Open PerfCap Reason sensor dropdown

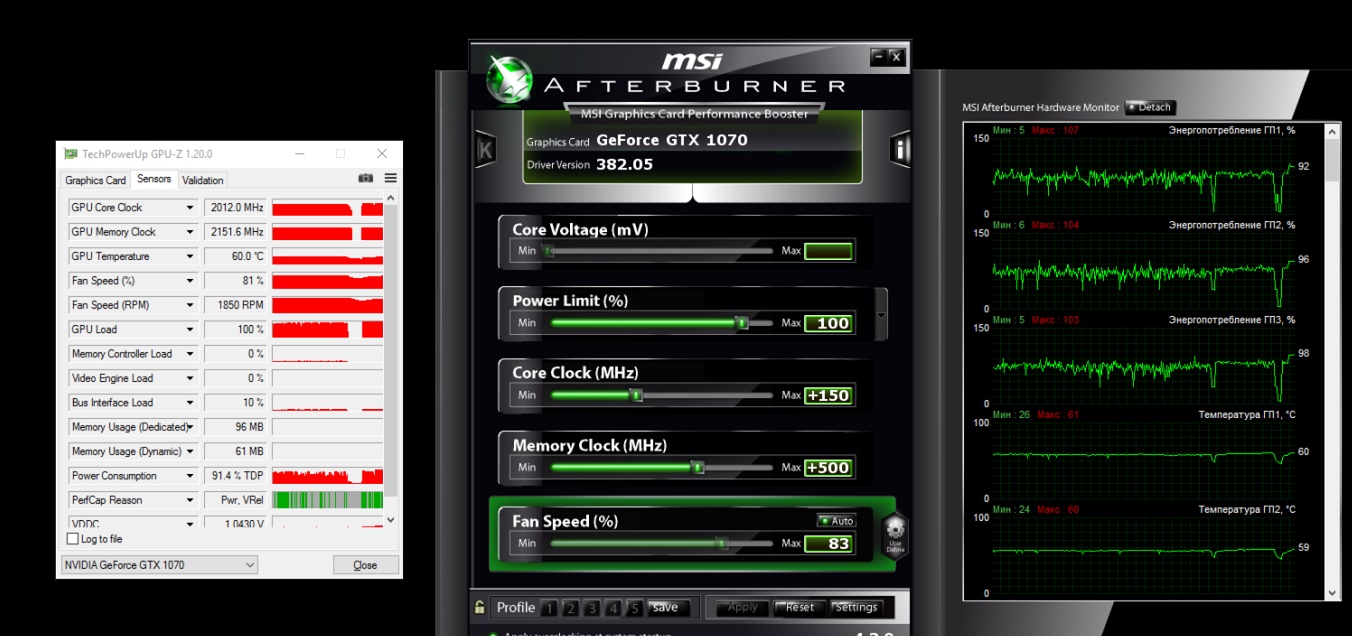click(x=190, y=500)
